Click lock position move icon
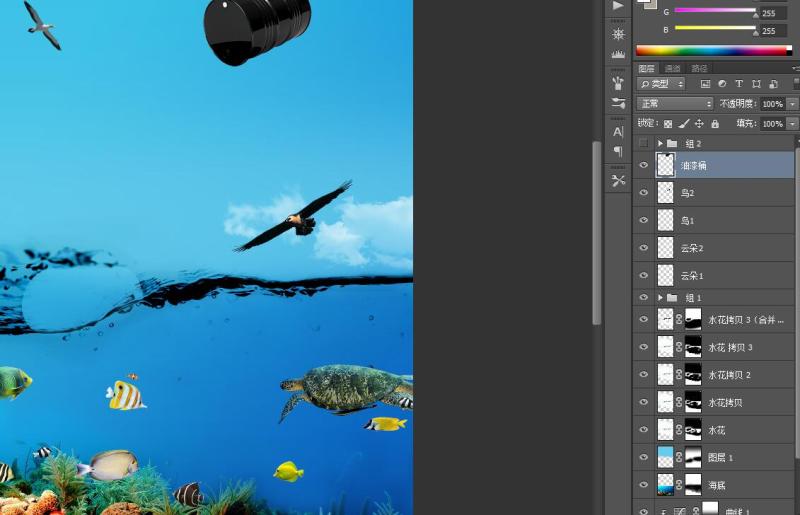 (699, 124)
